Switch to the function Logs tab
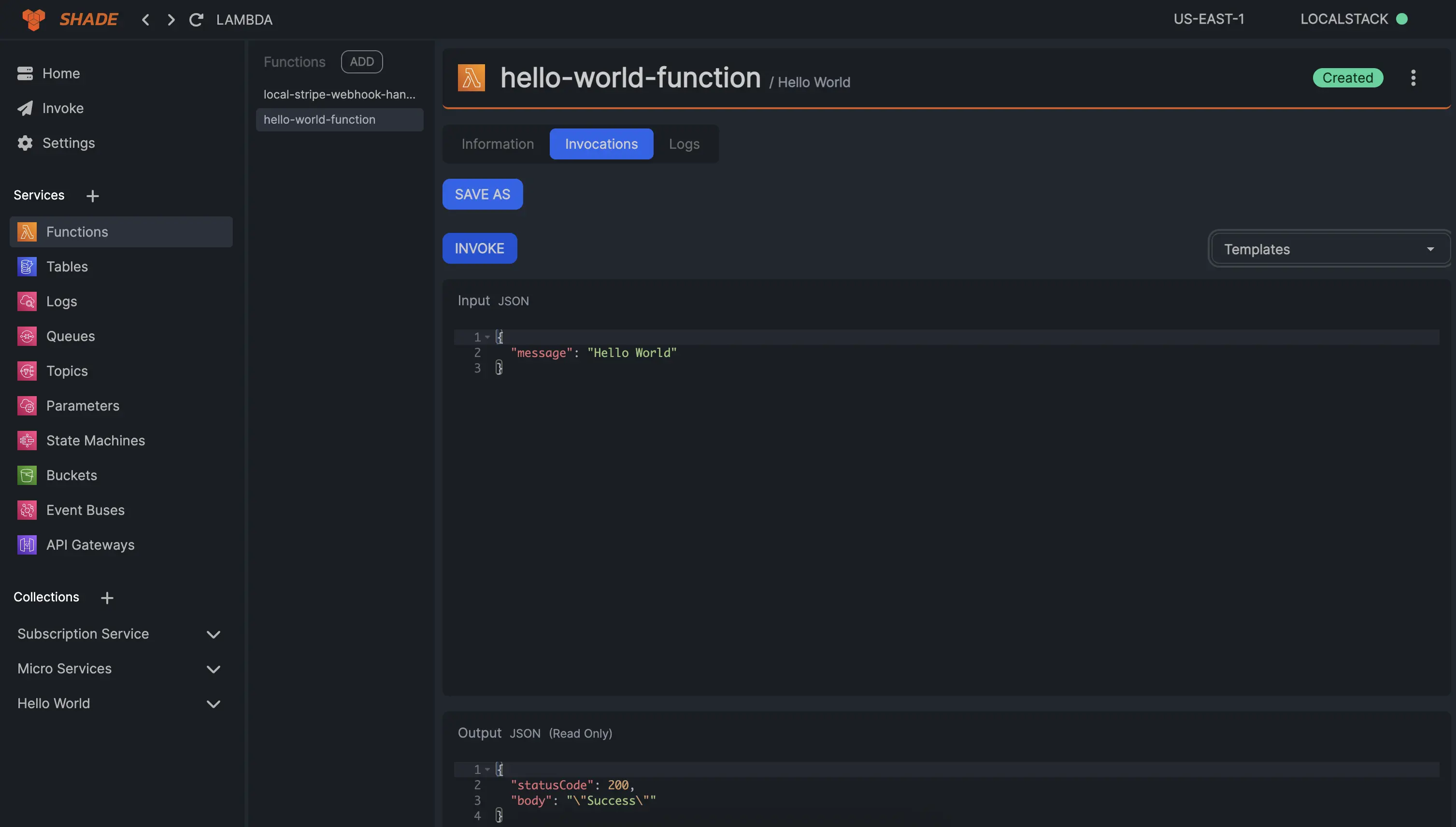This screenshot has width=1456, height=827. pyautogui.click(x=684, y=144)
